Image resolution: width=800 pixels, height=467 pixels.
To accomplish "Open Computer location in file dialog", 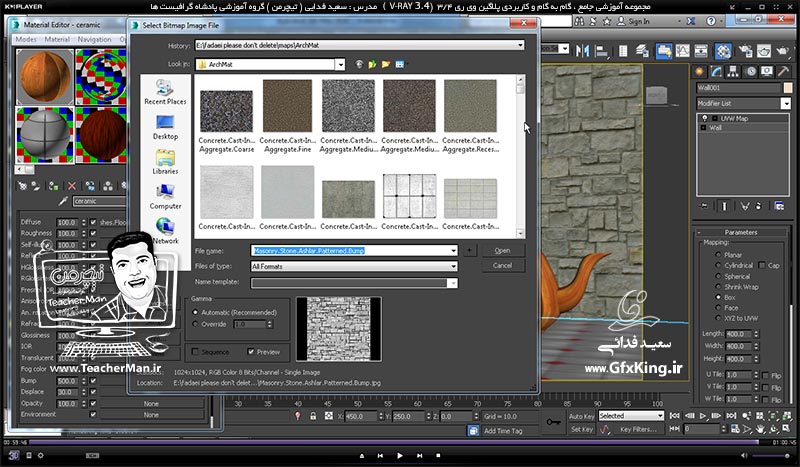I will tap(165, 197).
